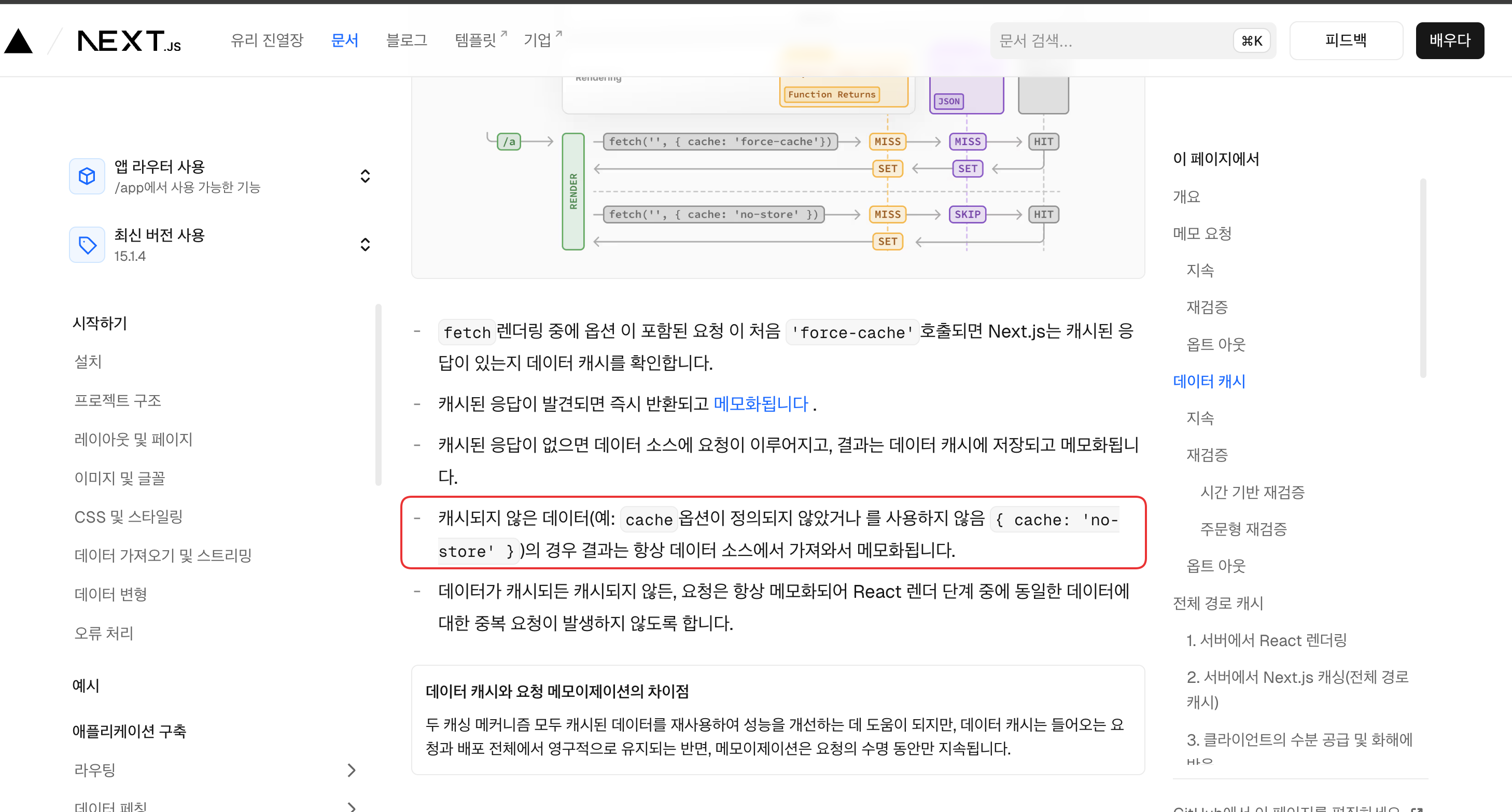The width and height of the screenshot is (1512, 812).
Task: Click the 애플리케이션 구축 sidebar heading
Action: coord(129,731)
